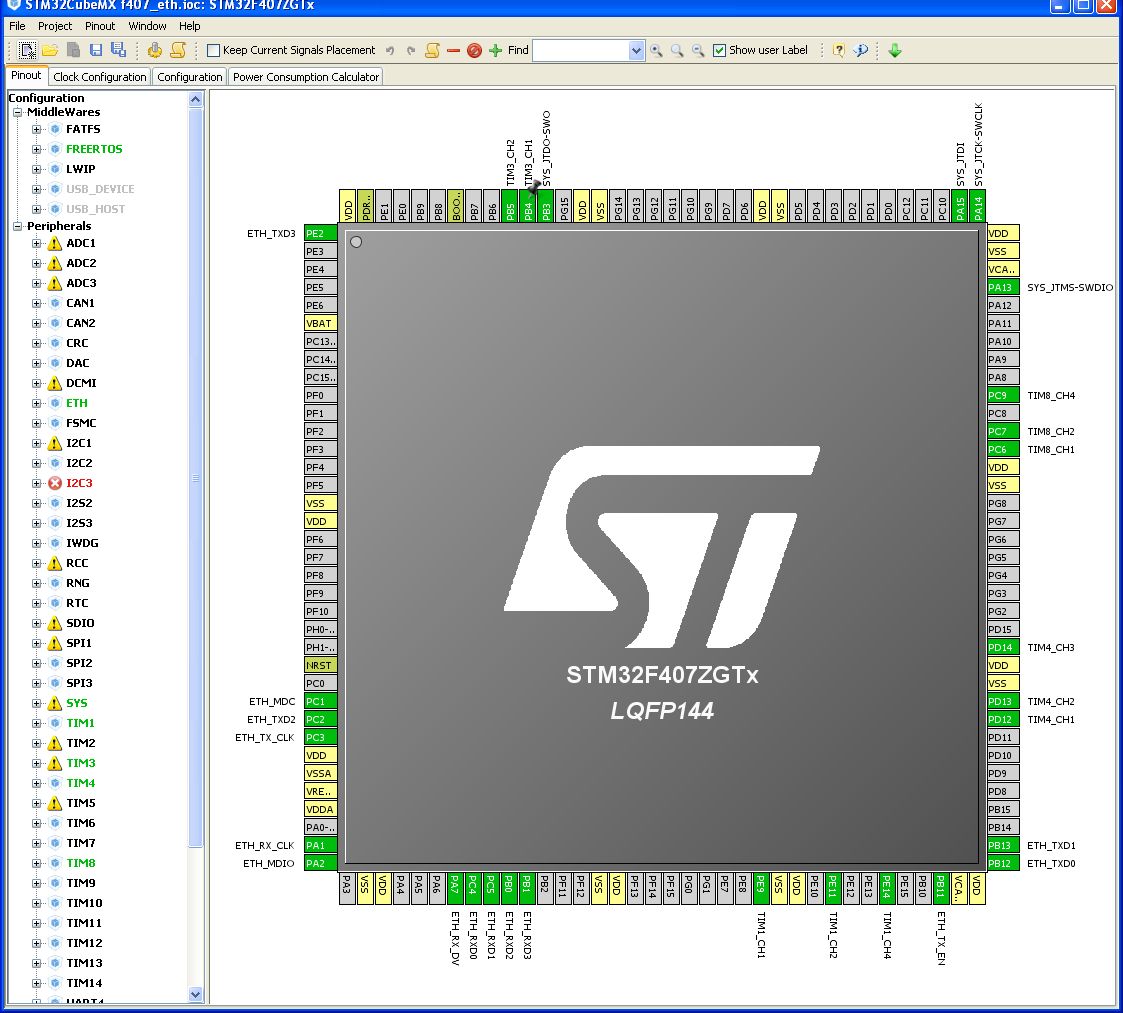1123x1013 pixels.
Task: Click the PE2 pin labeled ETH_TXD3
Action: coord(319,233)
